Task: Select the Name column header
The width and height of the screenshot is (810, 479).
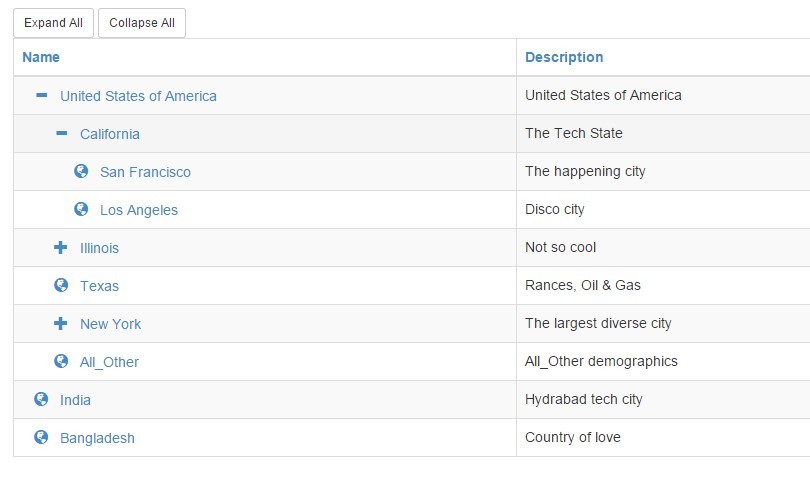Action: point(41,57)
